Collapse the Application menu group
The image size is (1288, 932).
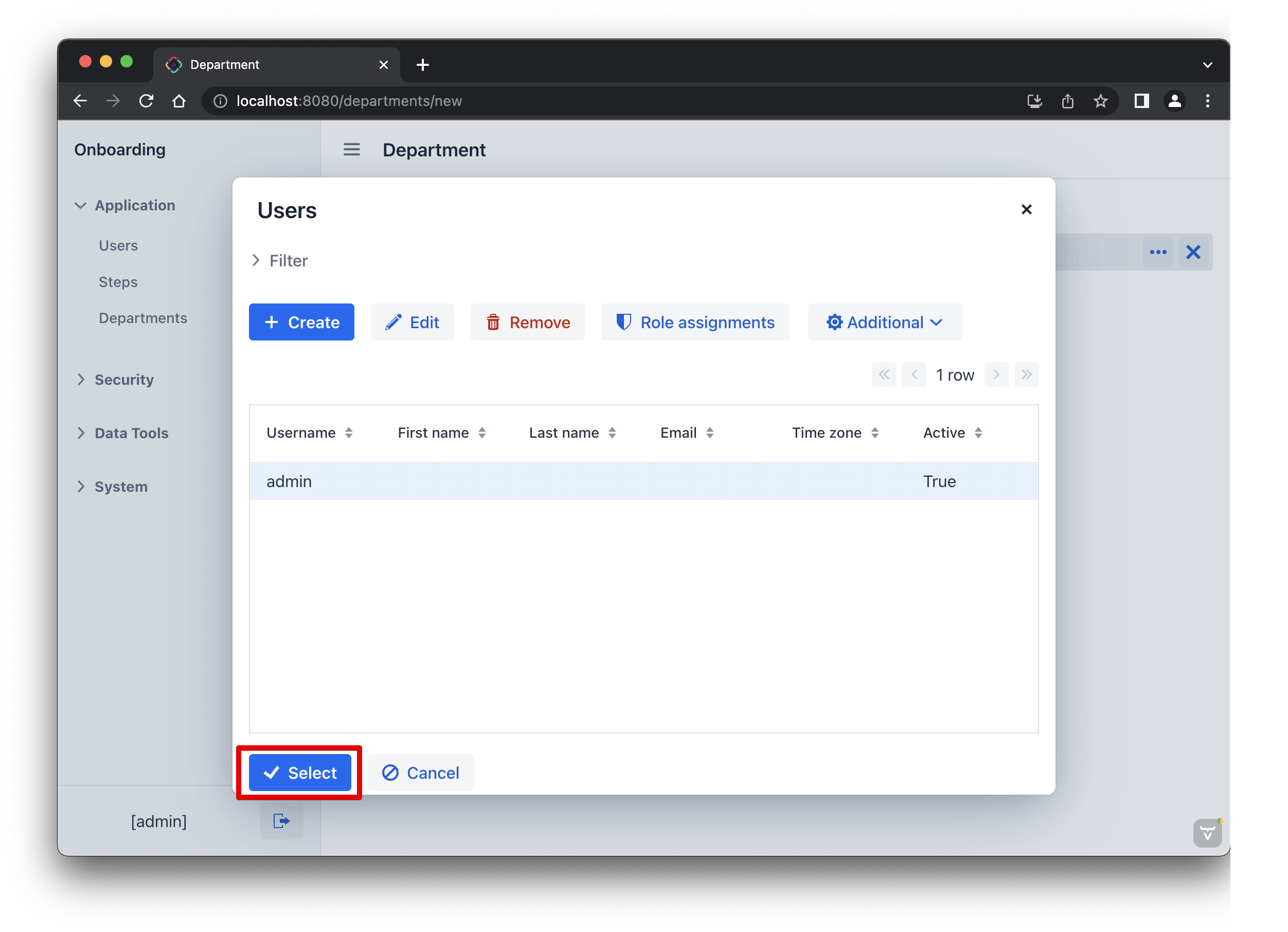(134, 206)
